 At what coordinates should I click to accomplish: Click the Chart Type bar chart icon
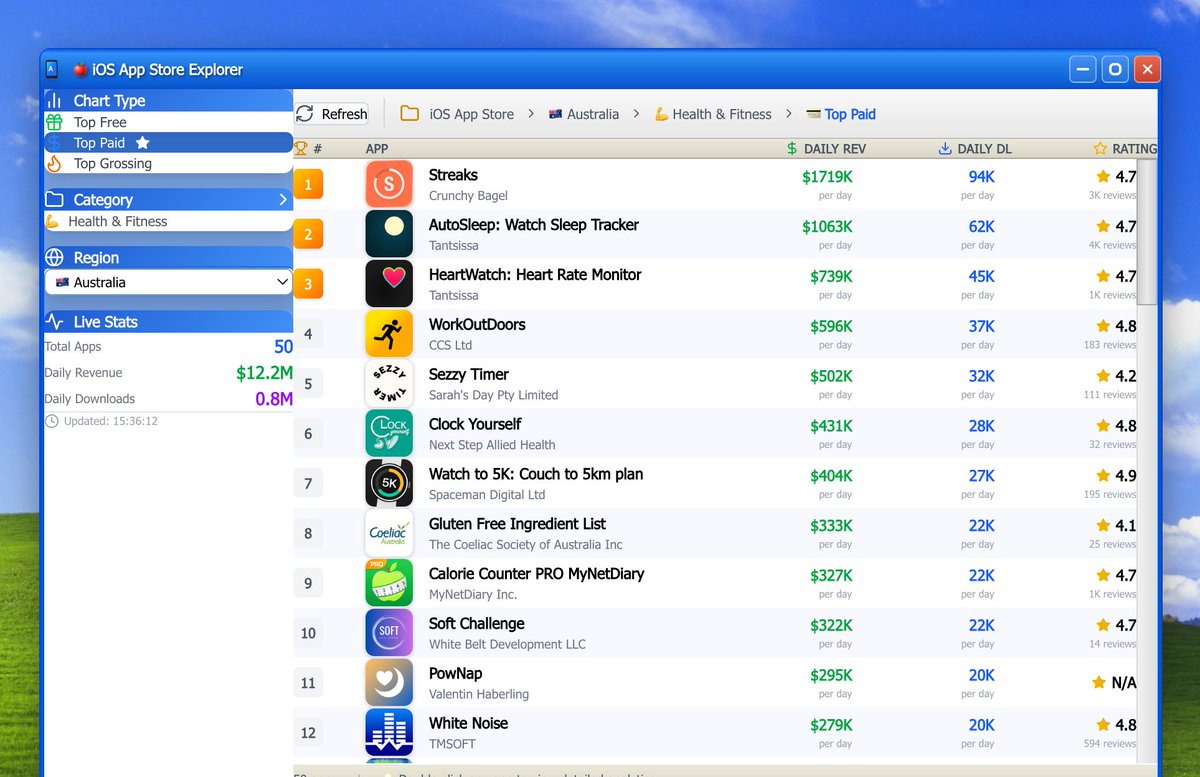54,100
